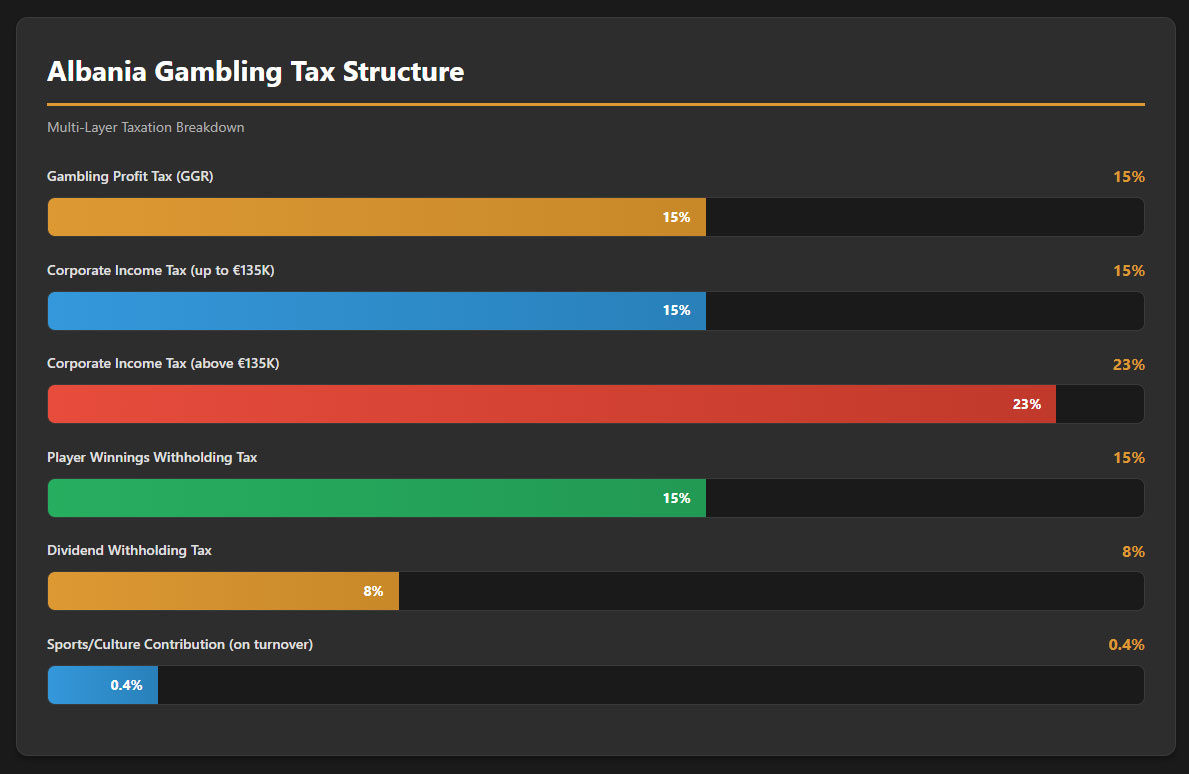
Task: Click the Sports/Culture Contribution (on turnover) label
Action: click(180, 645)
